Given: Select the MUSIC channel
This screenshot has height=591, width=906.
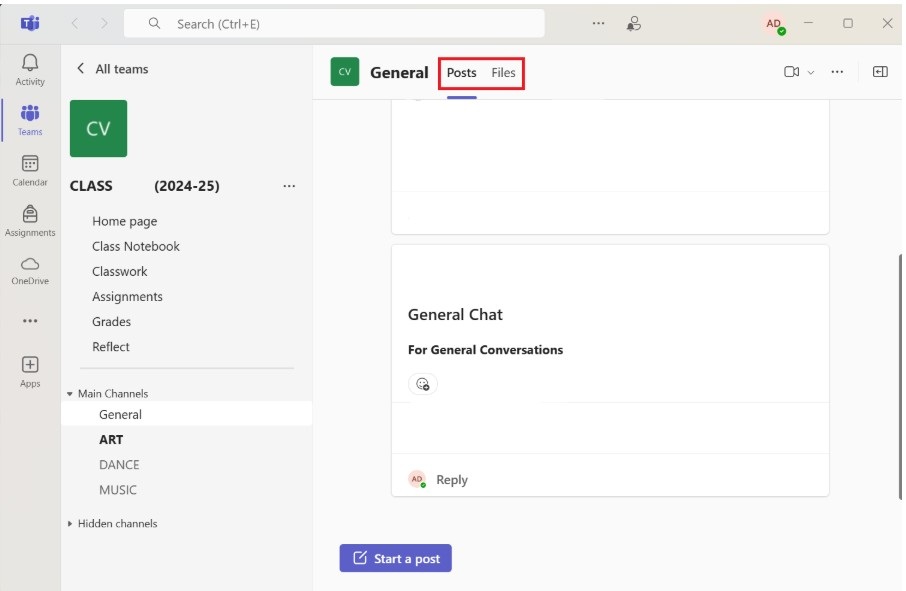Looking at the screenshot, I should tap(118, 490).
